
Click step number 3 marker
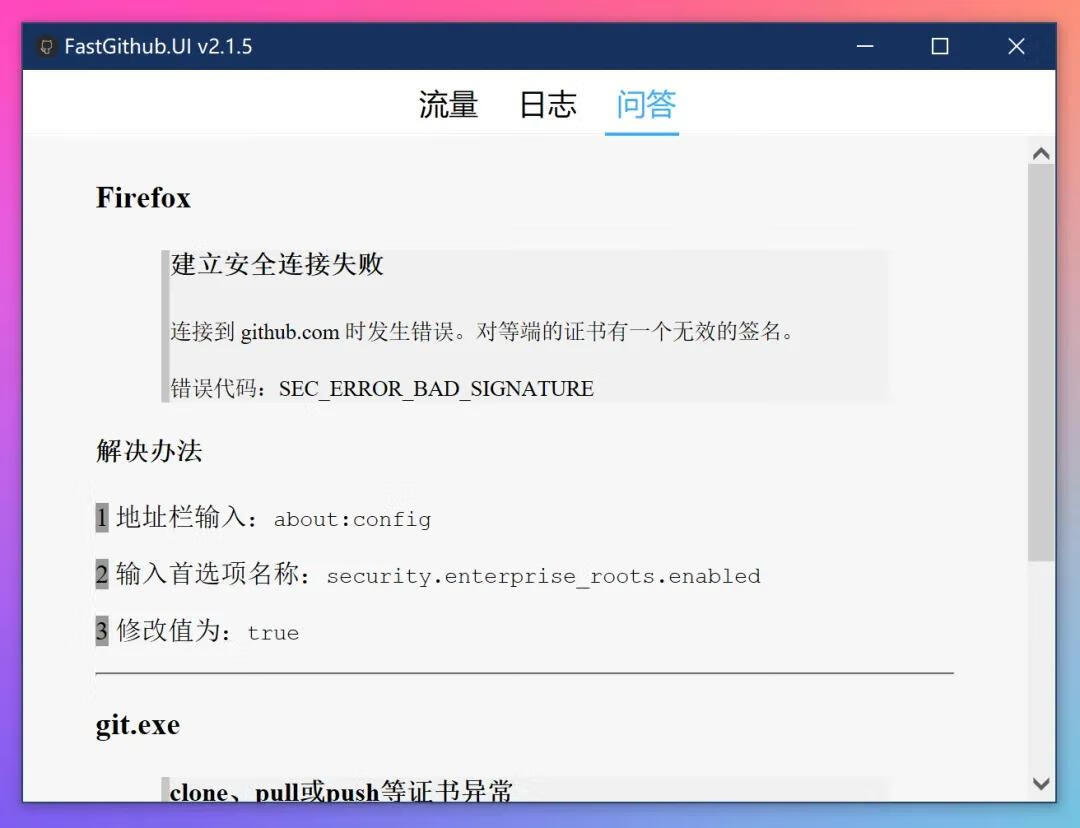click(x=100, y=631)
